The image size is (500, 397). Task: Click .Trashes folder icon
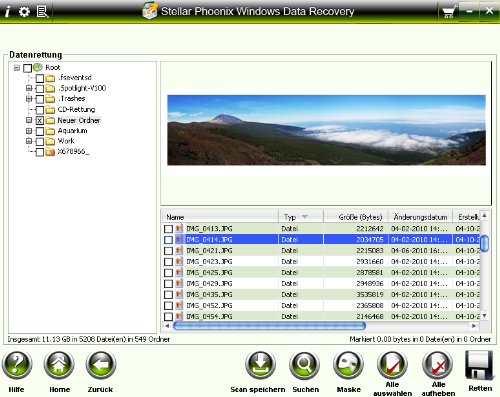(x=50, y=99)
